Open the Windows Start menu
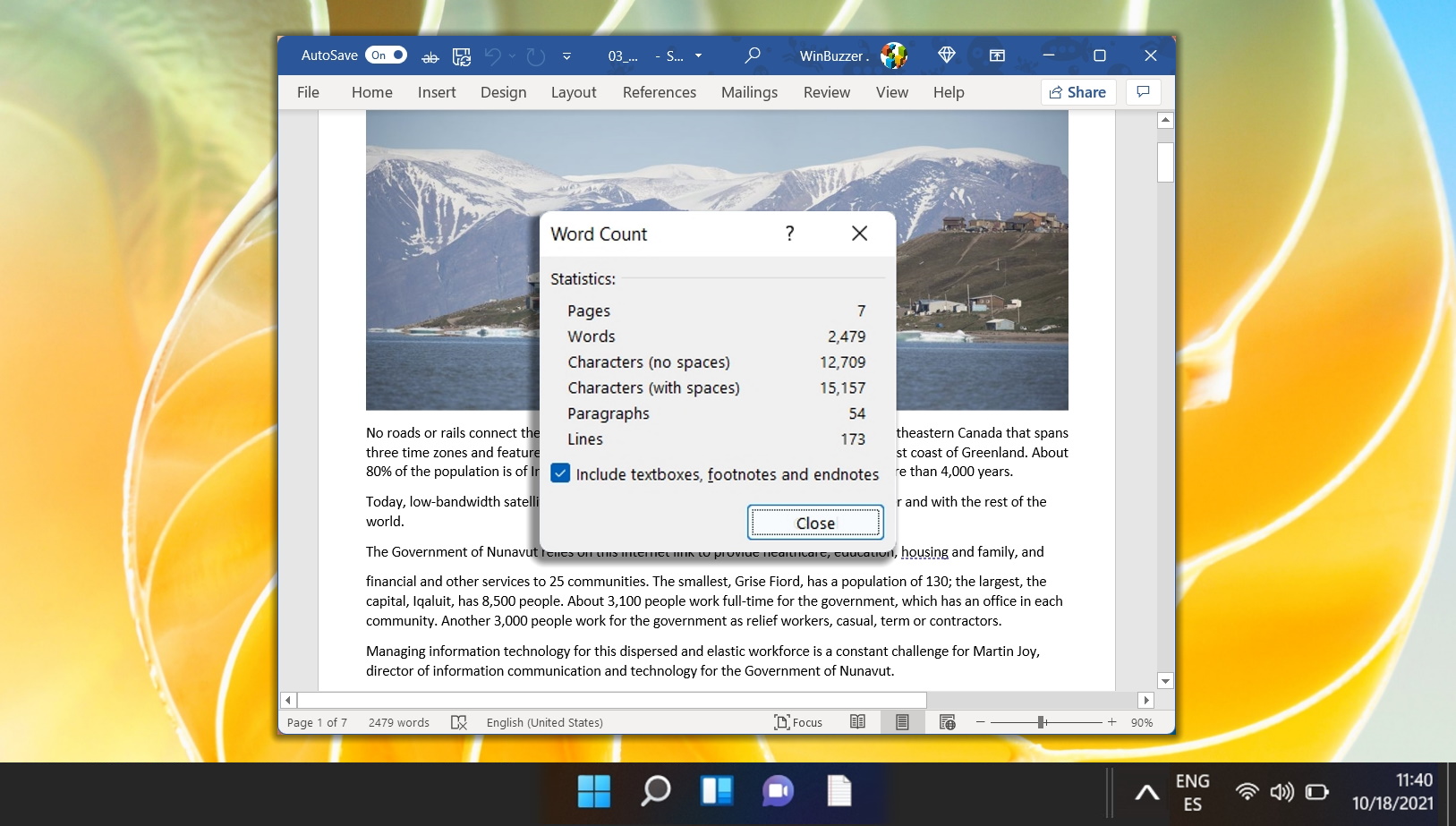 (x=594, y=791)
